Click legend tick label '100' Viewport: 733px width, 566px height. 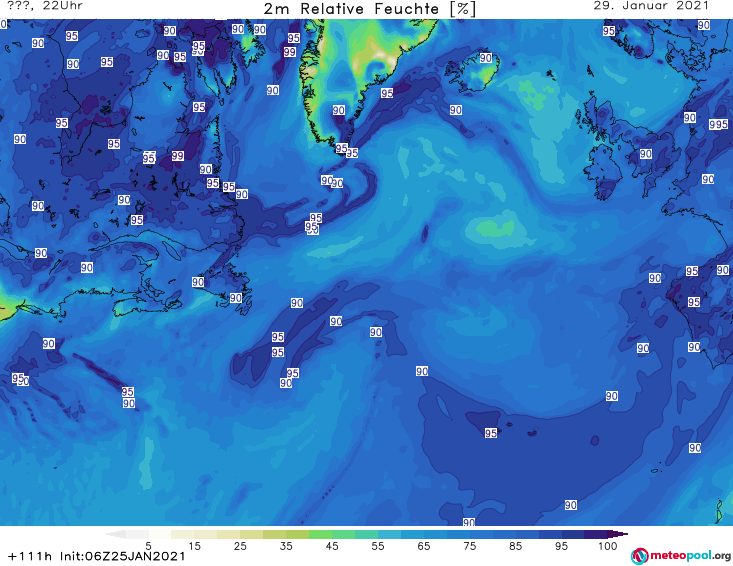pos(607,546)
